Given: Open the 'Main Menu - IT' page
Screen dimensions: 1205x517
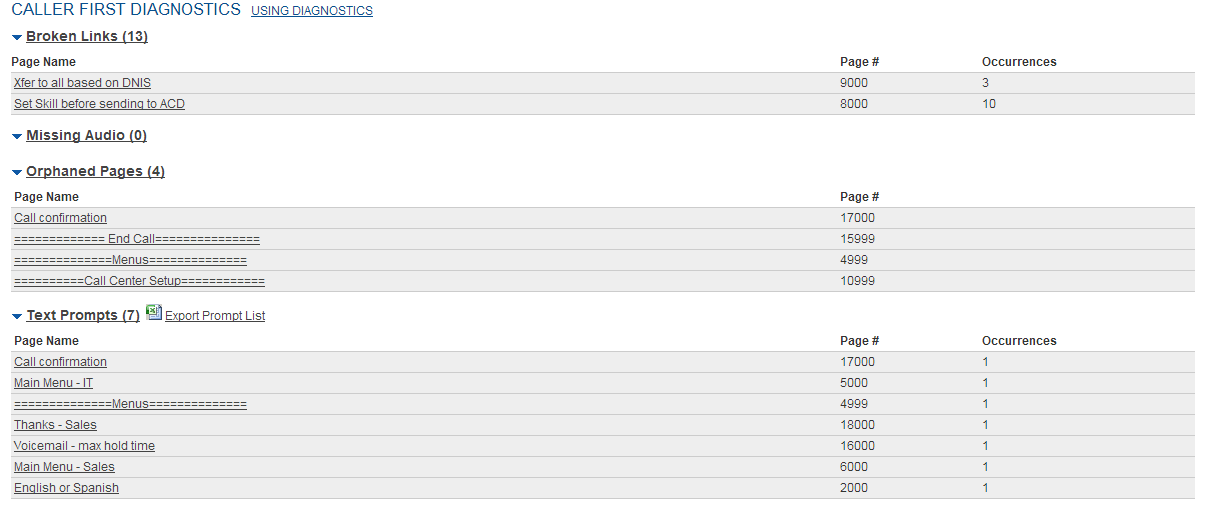Looking at the screenshot, I should pos(53,383).
